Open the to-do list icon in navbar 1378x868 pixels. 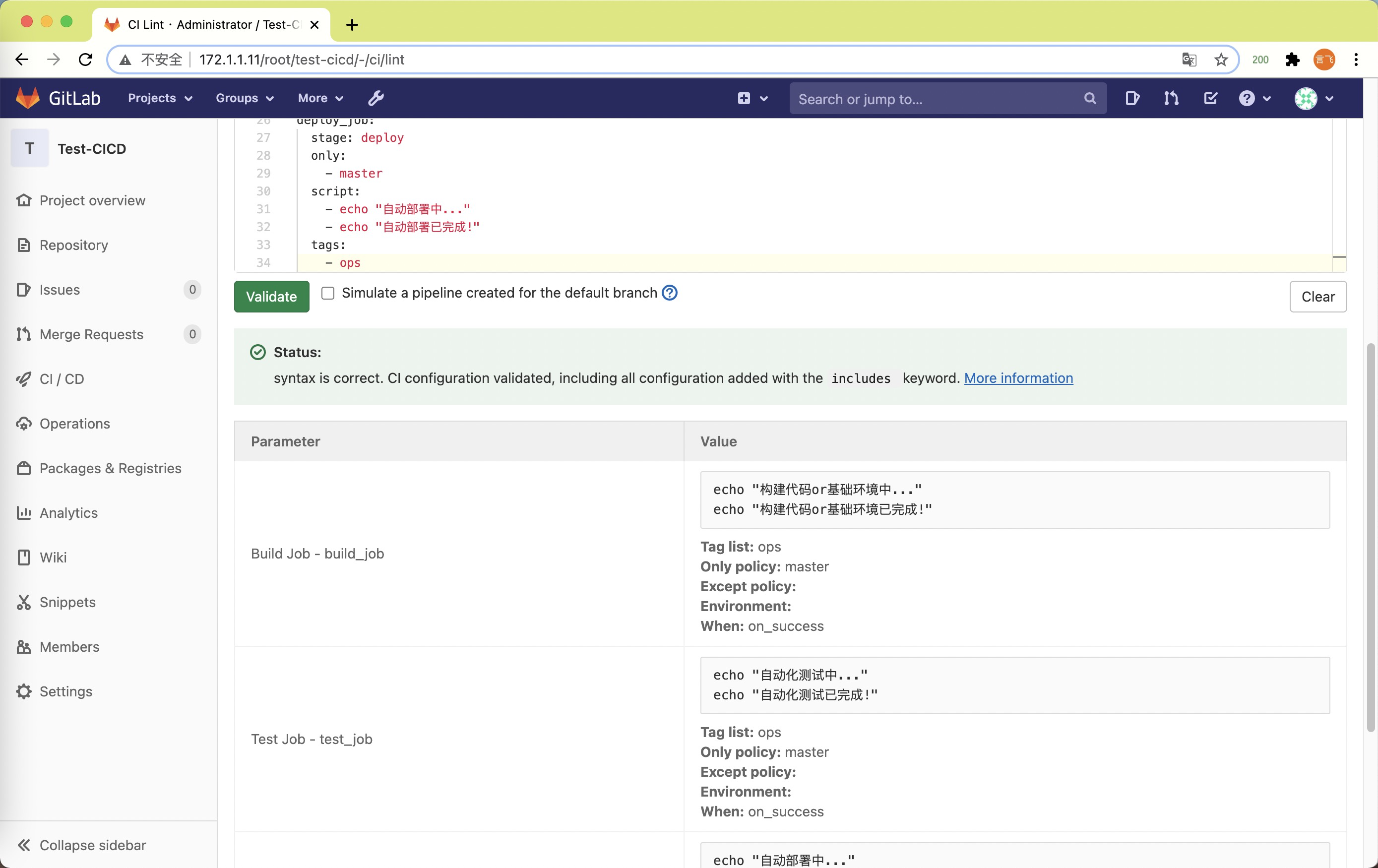click(x=1210, y=98)
